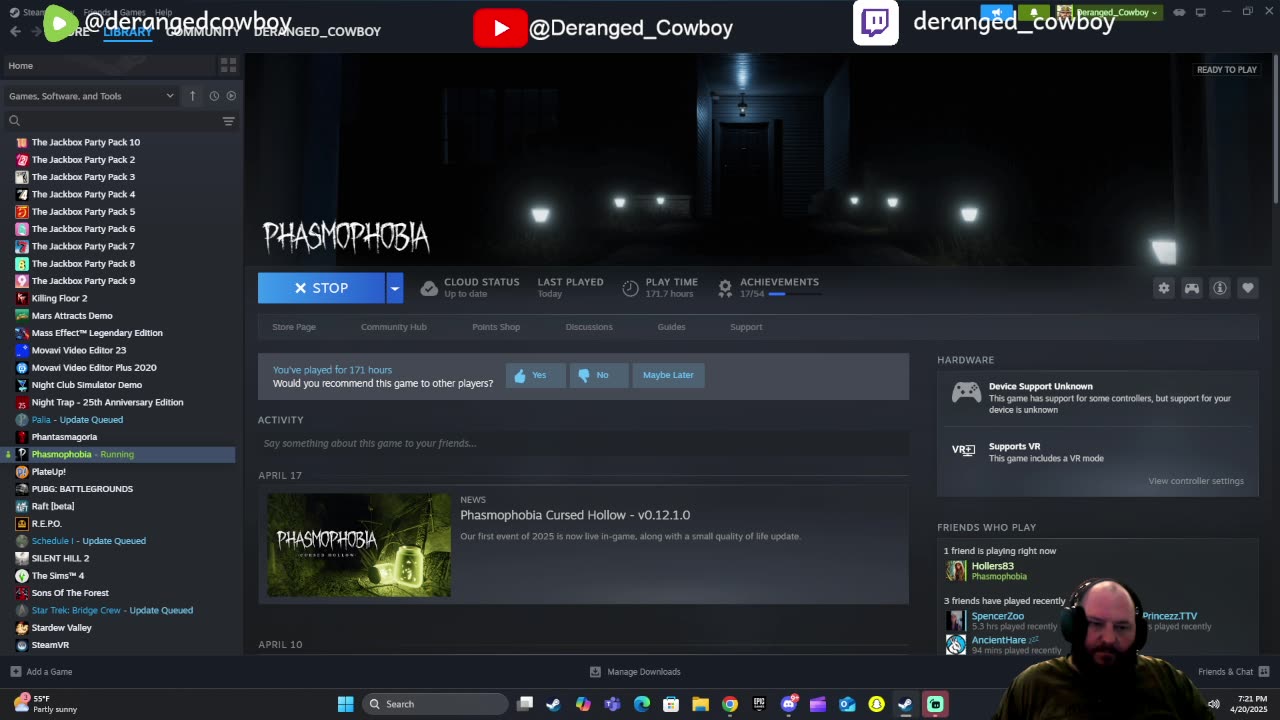Viewport: 1280px width, 720px height.
Task: Open Cursed Hollow news thumbnail
Action: pyautogui.click(x=359, y=545)
